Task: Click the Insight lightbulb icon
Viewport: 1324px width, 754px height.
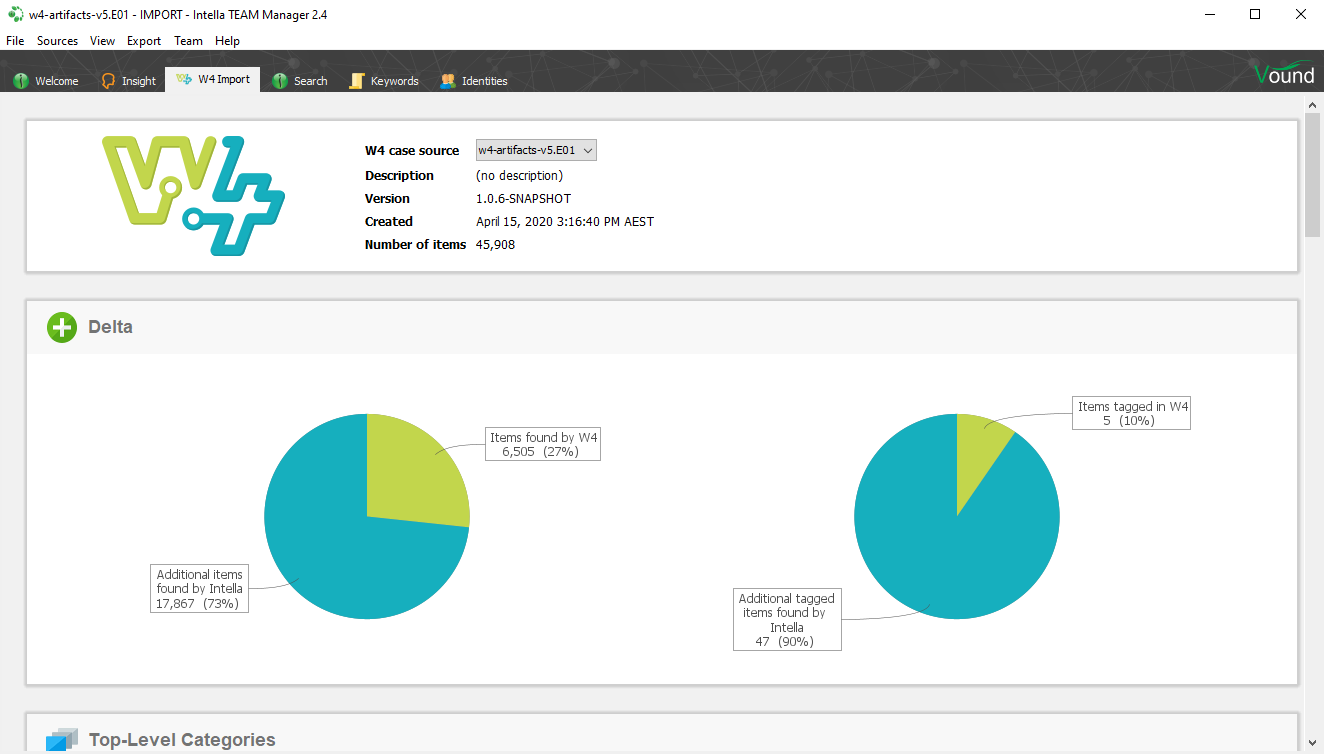Action: click(109, 81)
